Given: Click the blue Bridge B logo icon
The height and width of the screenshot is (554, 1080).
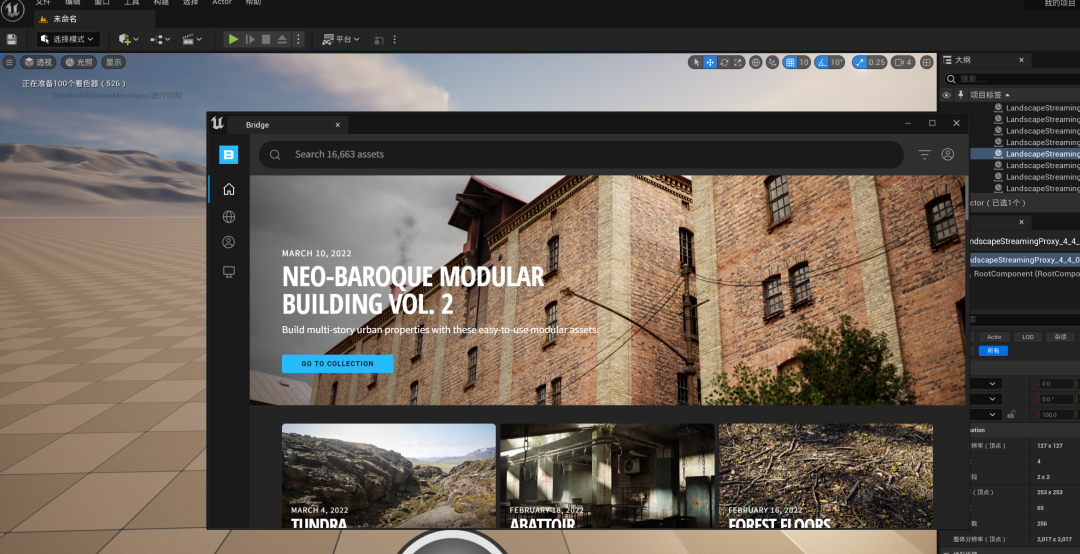Looking at the screenshot, I should pos(229,154).
